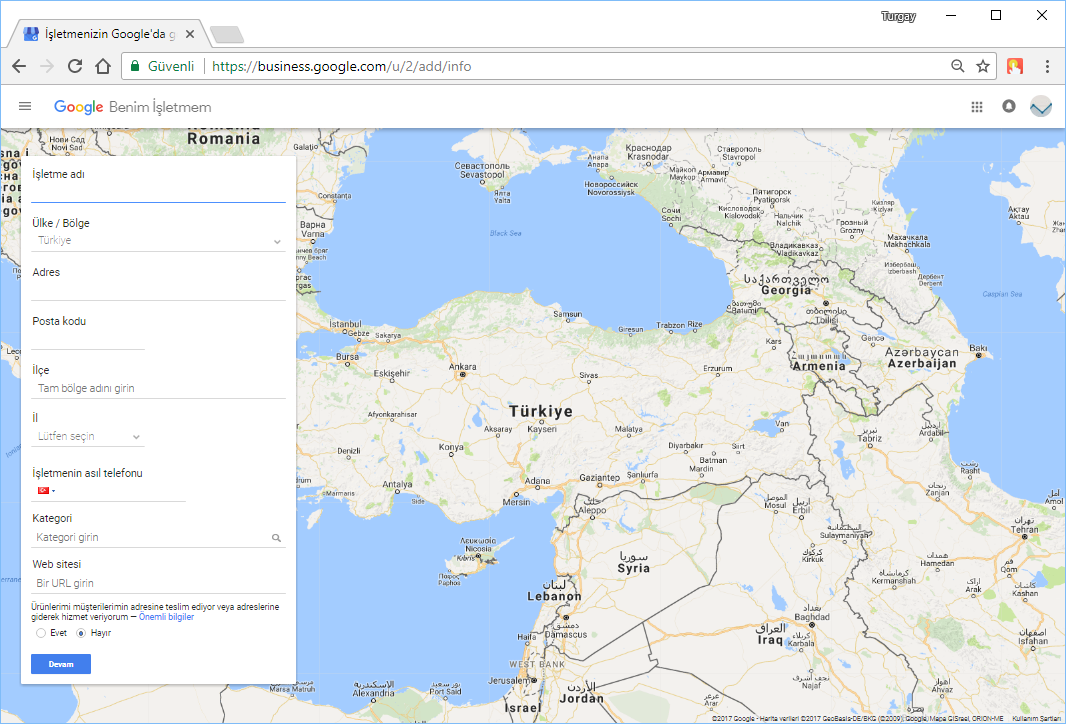Viewport: 1066px width, 724px height.
Task: Select the İşletmenizin Google'da tab
Action: (x=109, y=34)
